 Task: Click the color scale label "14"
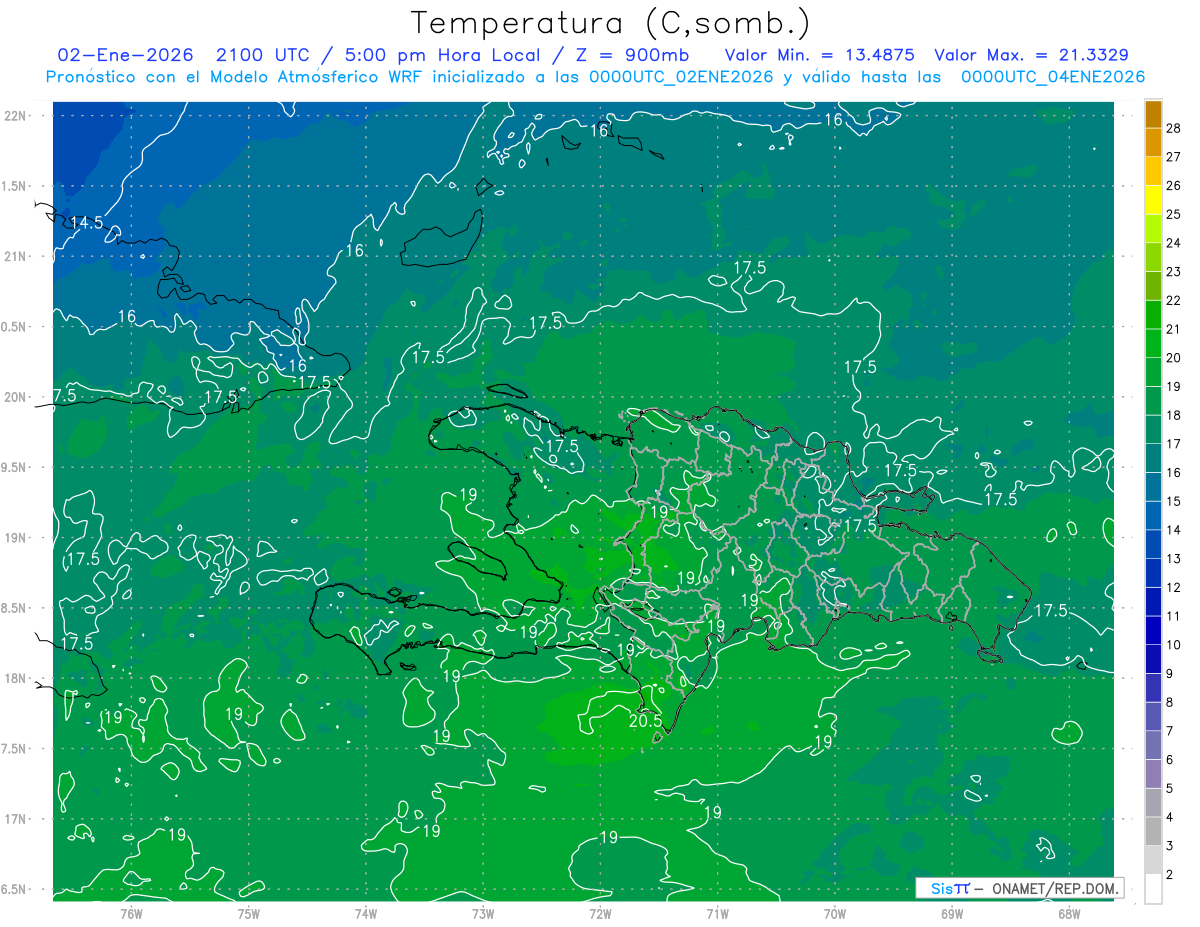1174,530
